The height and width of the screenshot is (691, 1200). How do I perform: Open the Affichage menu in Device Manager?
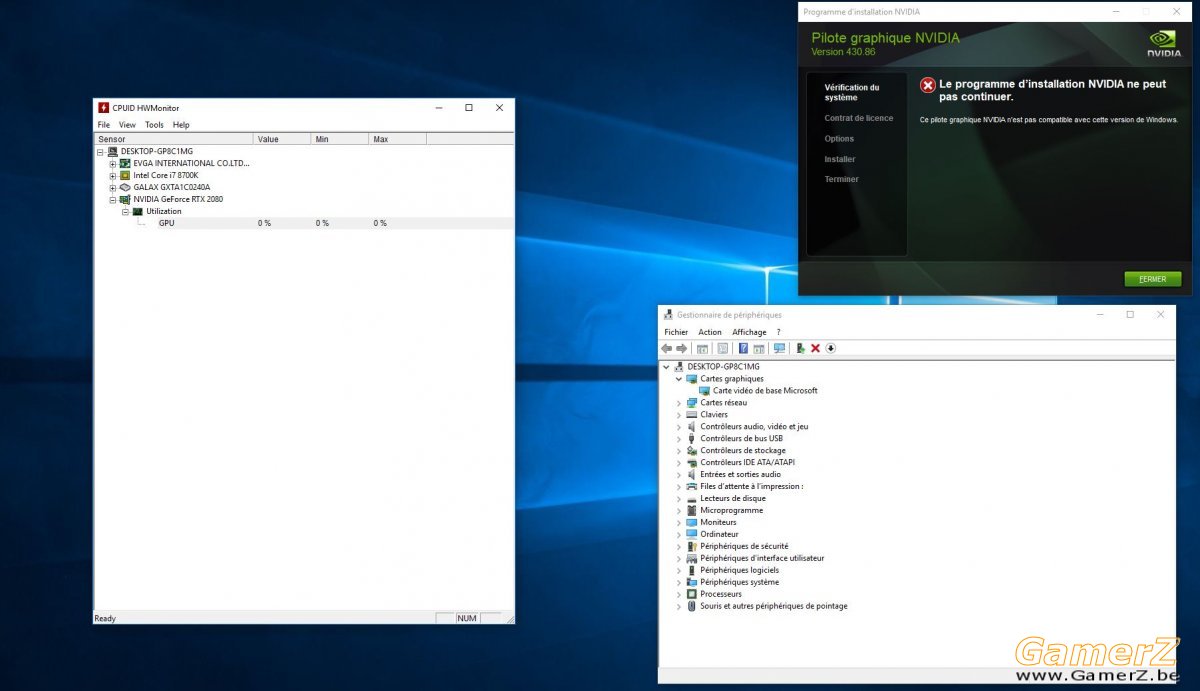[749, 332]
